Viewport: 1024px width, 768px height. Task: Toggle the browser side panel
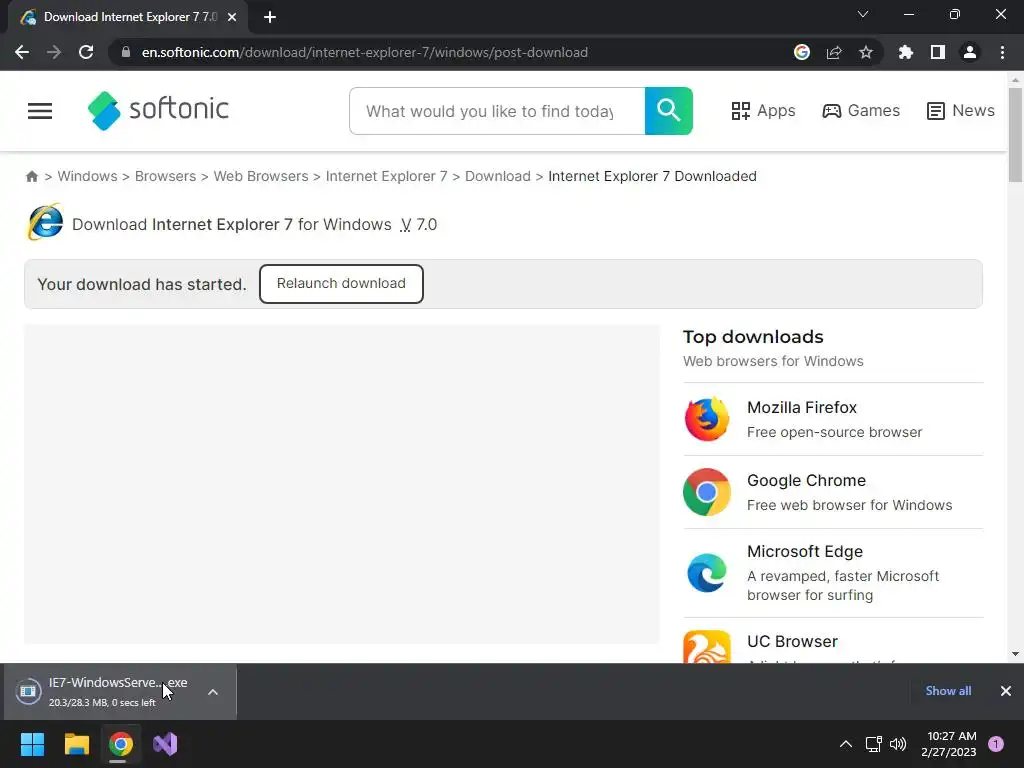pyautogui.click(x=938, y=52)
